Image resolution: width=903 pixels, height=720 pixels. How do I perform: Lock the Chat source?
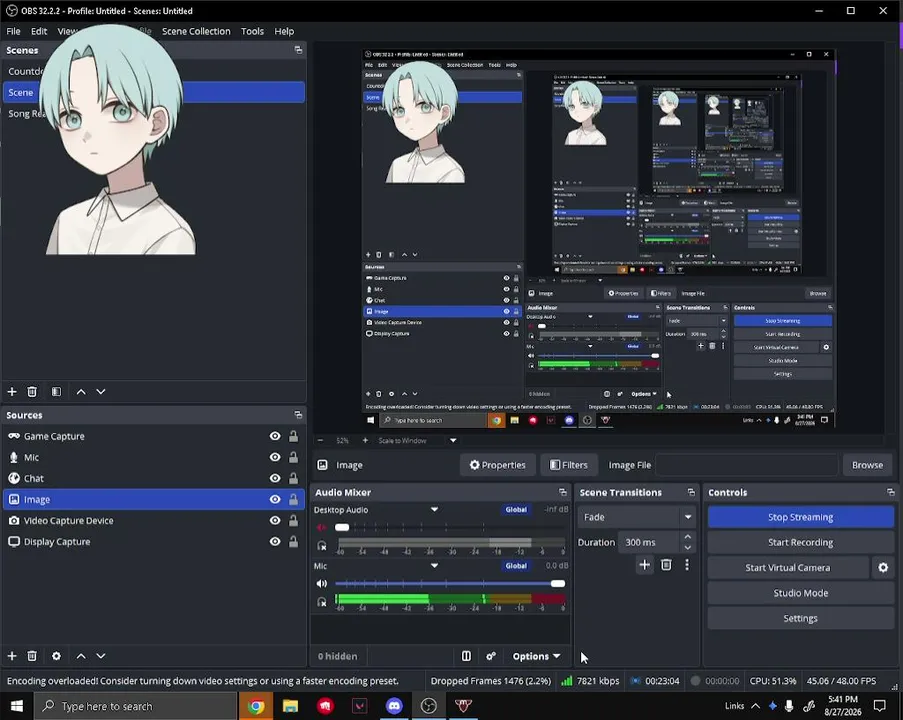click(x=294, y=478)
